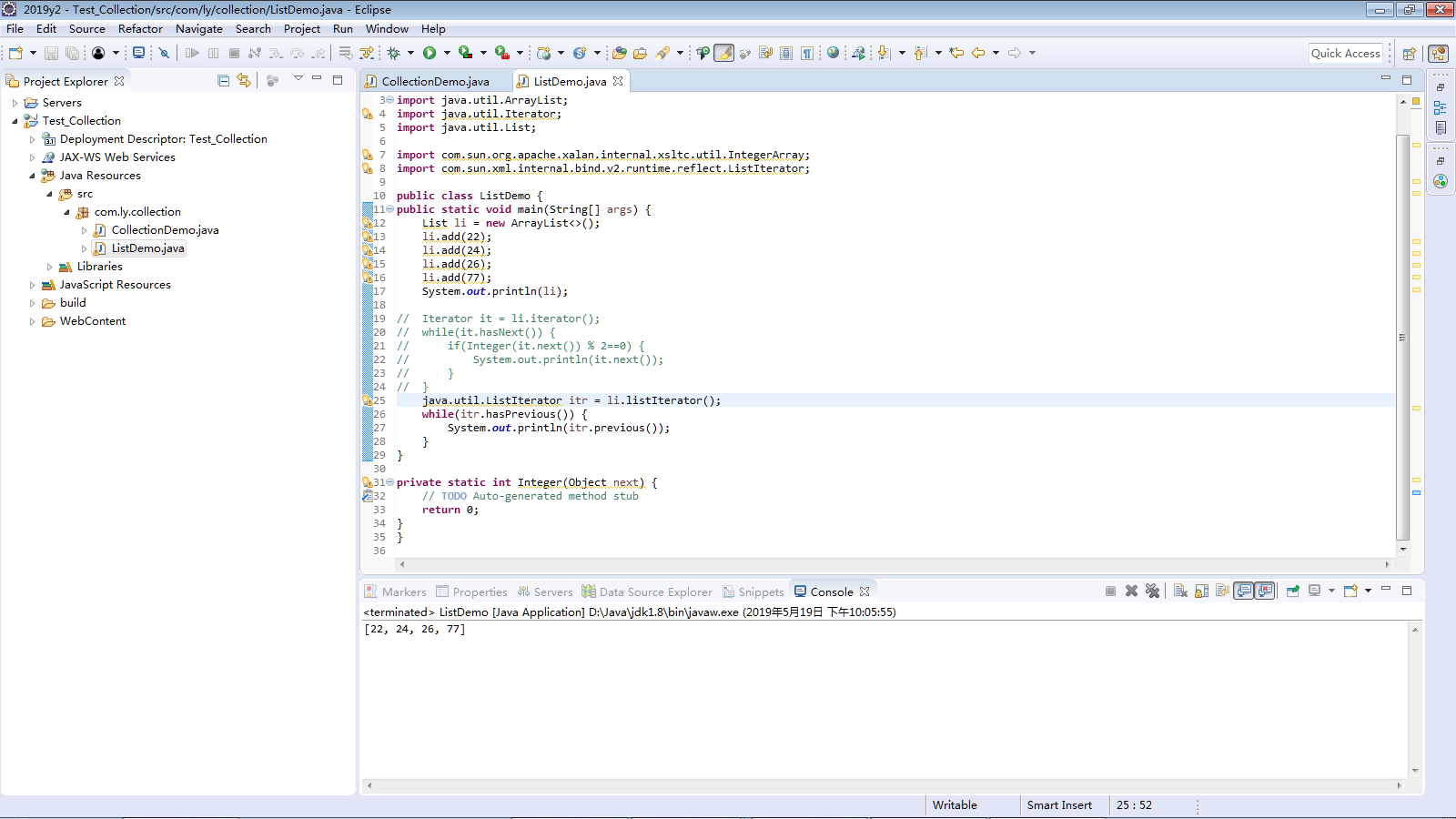Open the Web Browser globe icon
Viewport: 1456px width, 819px height.
pyautogui.click(x=834, y=53)
